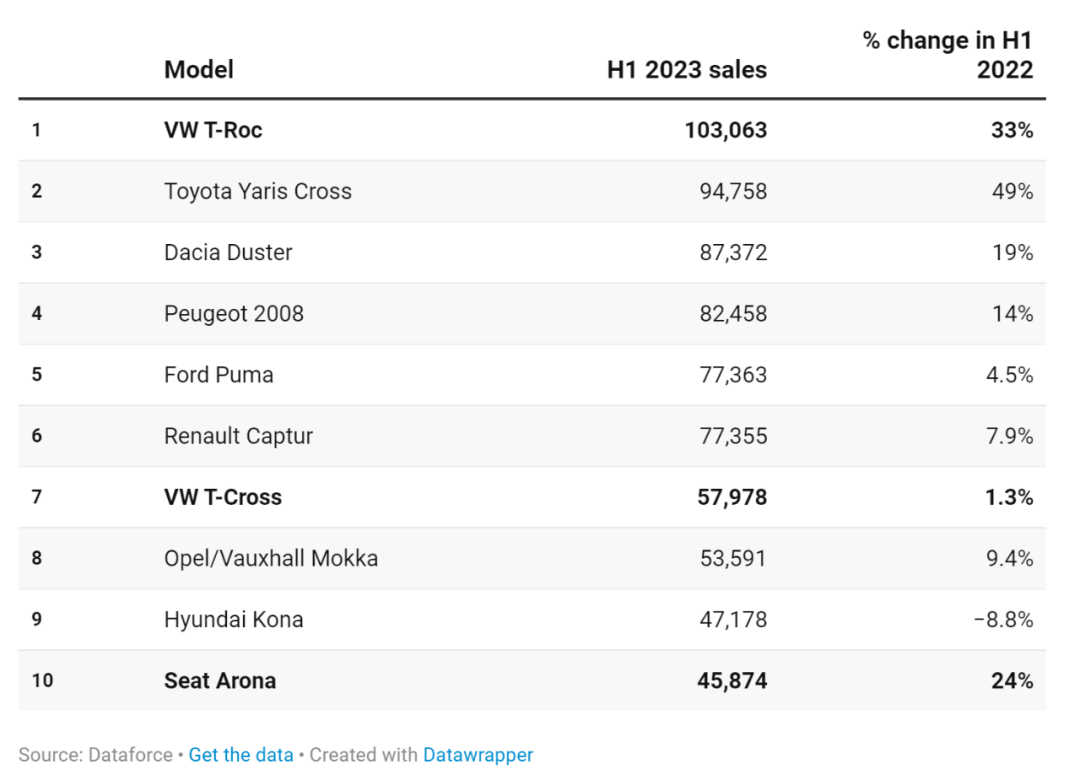Click the −8.8% change value

tap(1003, 620)
